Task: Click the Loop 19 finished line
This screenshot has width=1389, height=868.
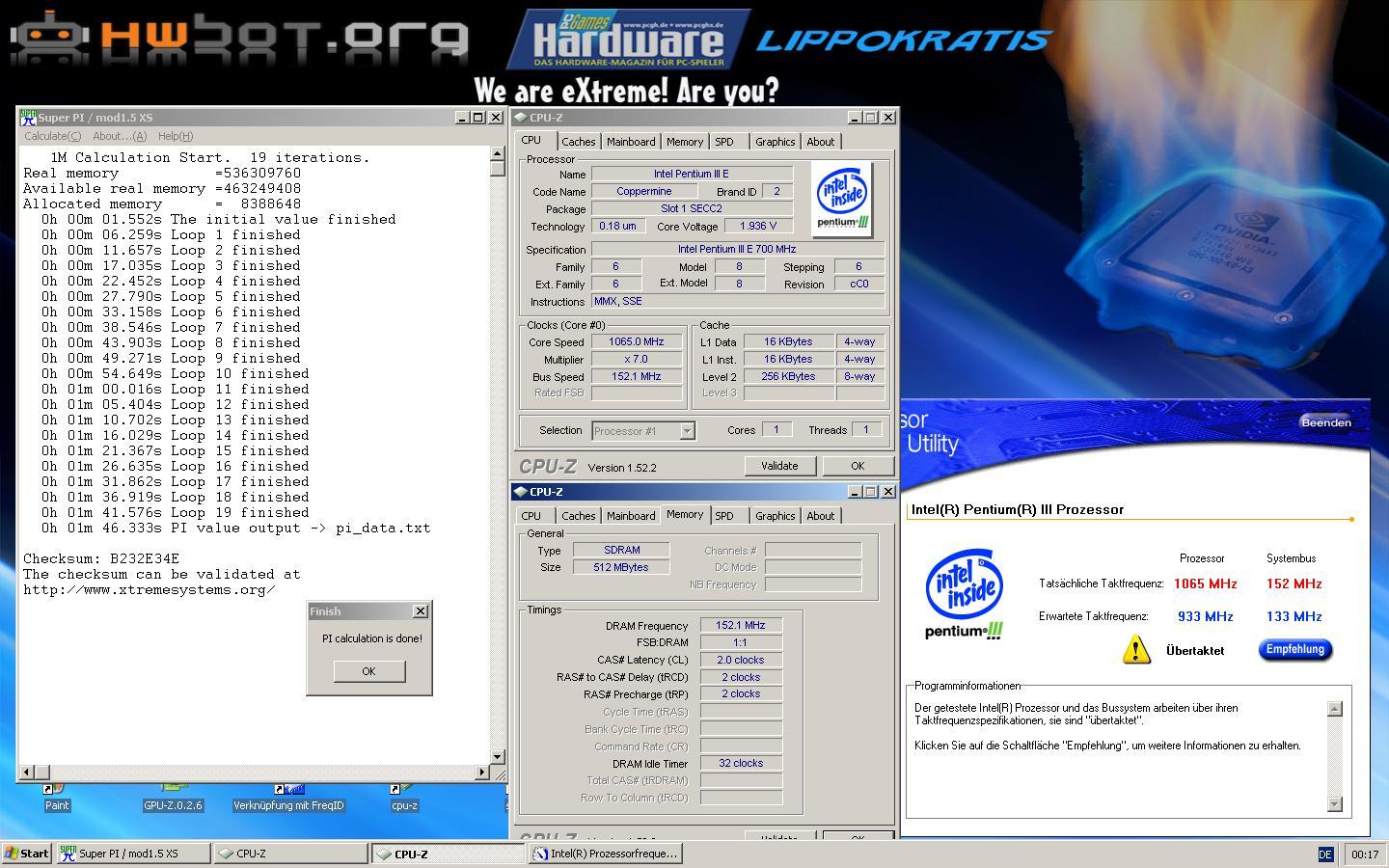Action: point(176,513)
